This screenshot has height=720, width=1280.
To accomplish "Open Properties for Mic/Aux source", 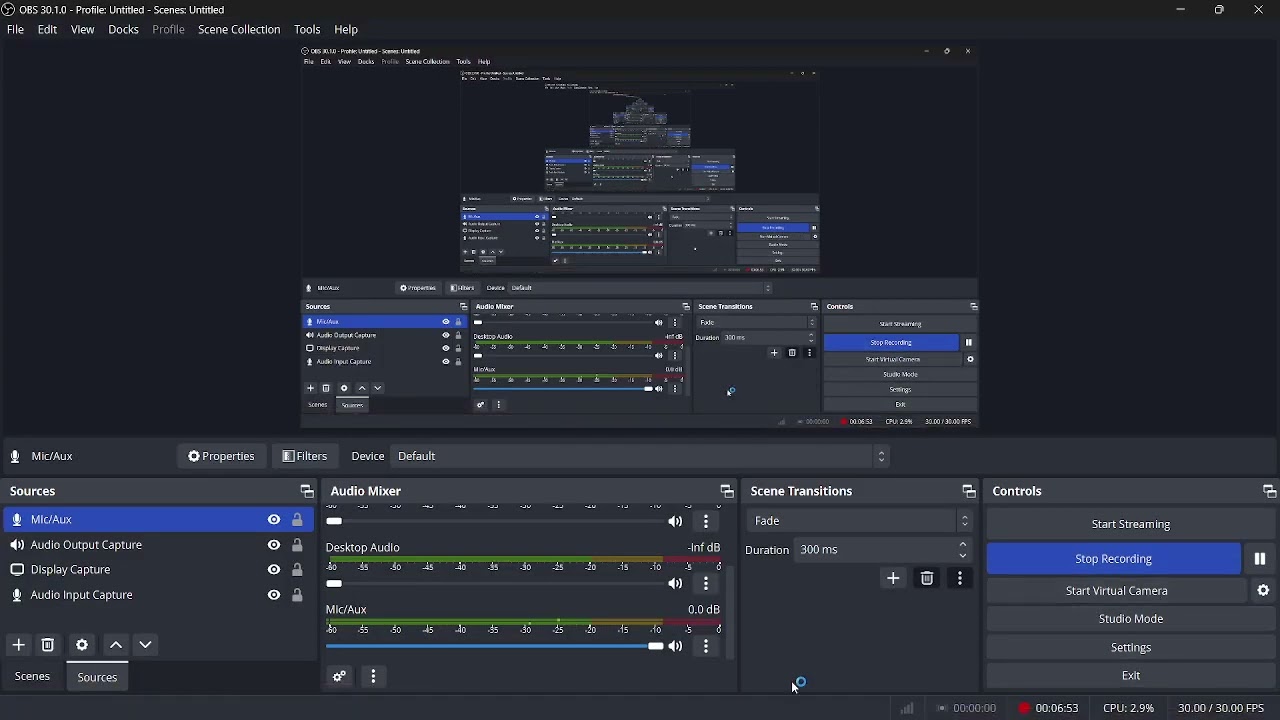I will click(221, 457).
